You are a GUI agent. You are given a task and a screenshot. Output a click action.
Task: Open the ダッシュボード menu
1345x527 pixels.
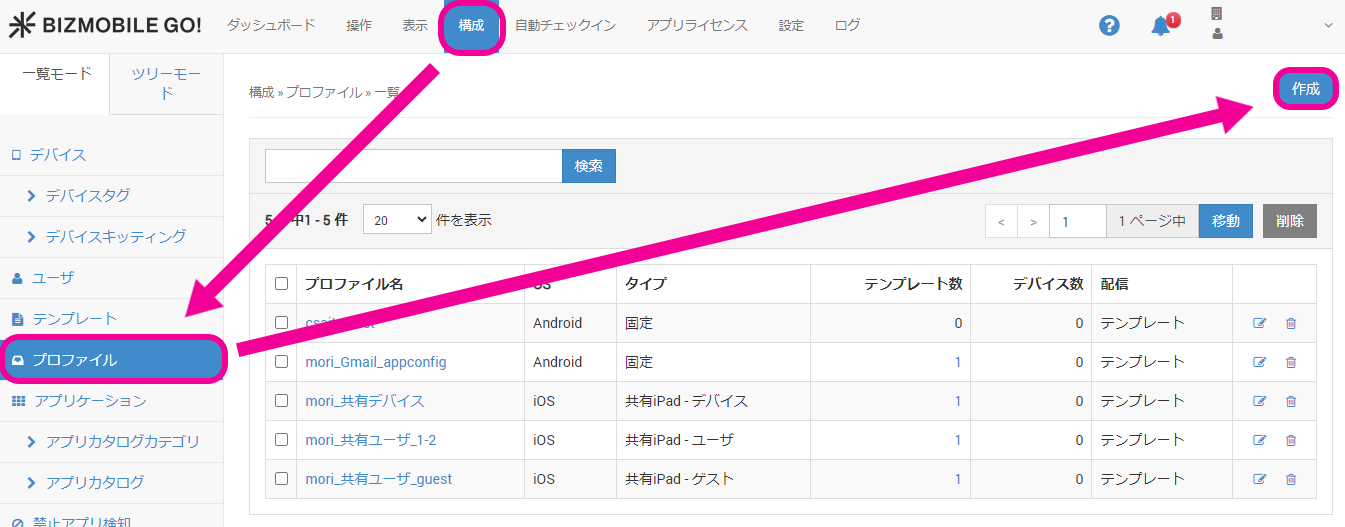click(270, 26)
